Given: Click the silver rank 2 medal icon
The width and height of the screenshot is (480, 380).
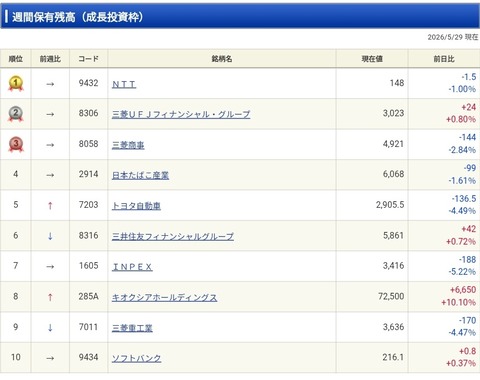Looking at the screenshot, I should 16,114.
